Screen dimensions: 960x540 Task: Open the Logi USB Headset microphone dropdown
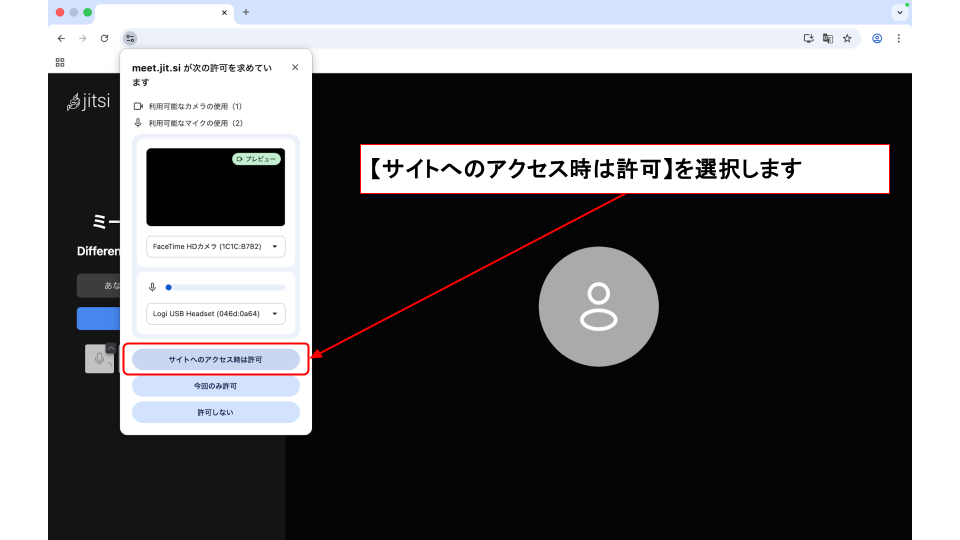(215, 313)
